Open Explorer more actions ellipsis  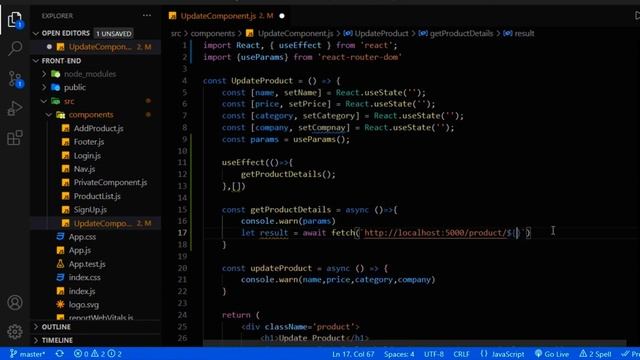(147, 16)
